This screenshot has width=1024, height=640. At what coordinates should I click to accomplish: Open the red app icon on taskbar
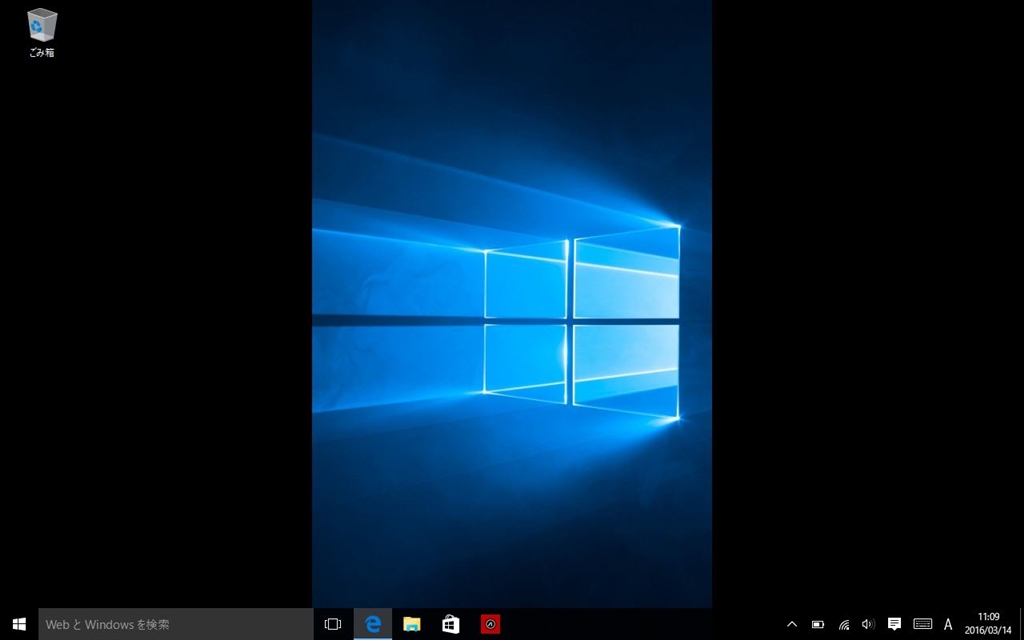(490, 624)
